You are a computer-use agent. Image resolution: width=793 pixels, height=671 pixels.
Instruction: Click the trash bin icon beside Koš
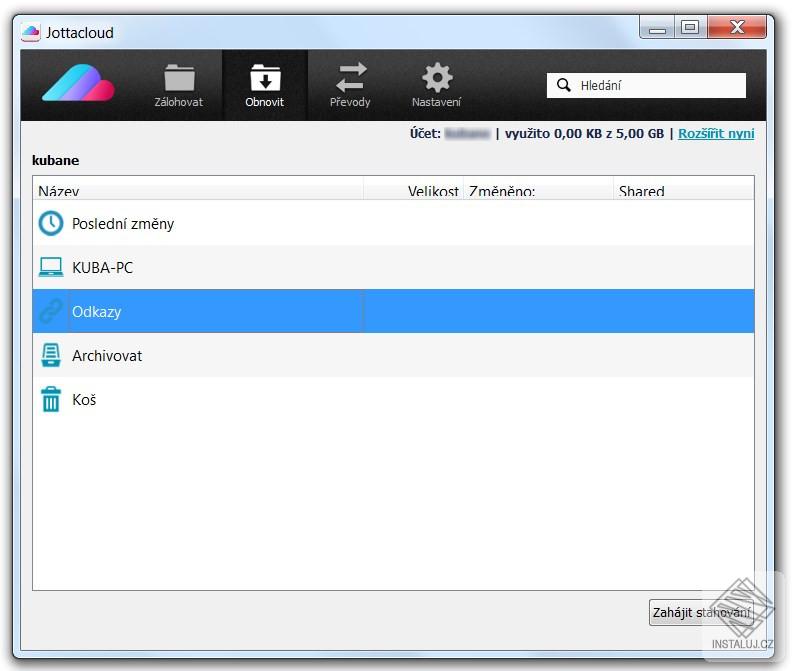pos(51,399)
